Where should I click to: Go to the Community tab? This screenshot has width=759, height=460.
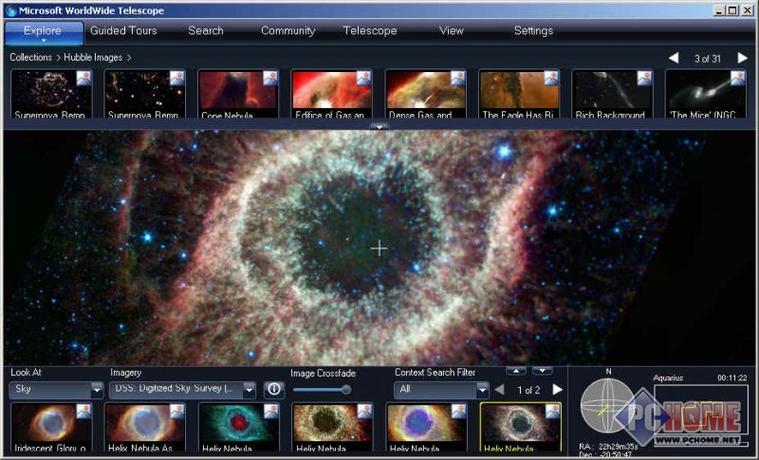pyautogui.click(x=288, y=31)
